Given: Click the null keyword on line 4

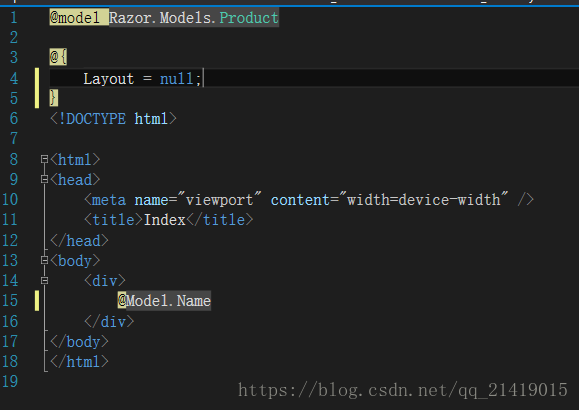Looking at the screenshot, I should coord(177,79).
